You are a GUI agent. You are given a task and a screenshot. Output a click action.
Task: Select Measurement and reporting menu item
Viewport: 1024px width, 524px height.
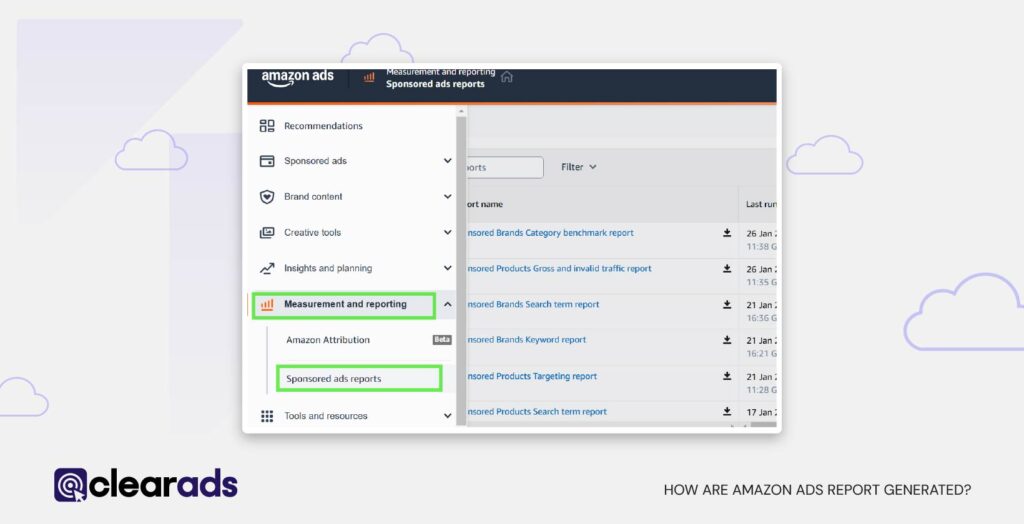pyautogui.click(x=344, y=305)
